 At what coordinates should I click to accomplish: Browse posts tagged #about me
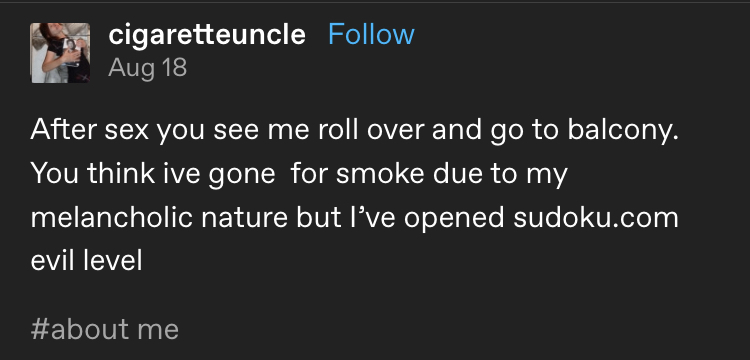pos(105,329)
